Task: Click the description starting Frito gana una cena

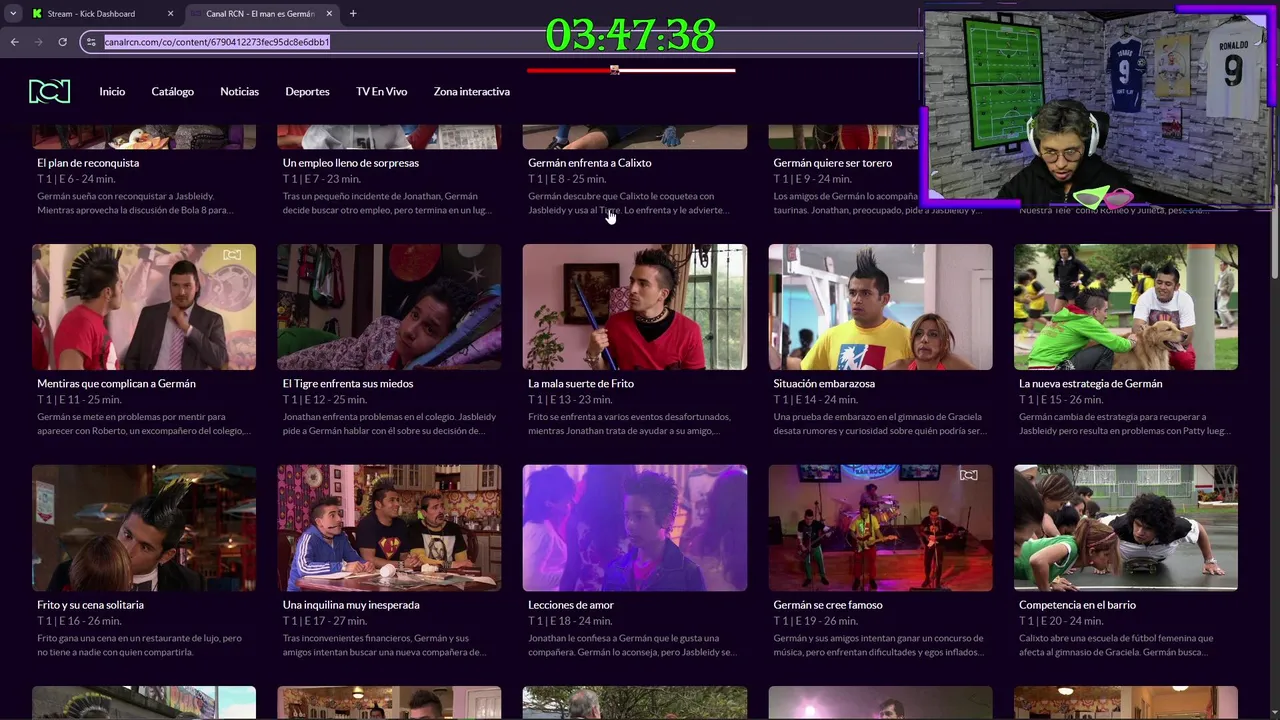Action: pyautogui.click(x=139, y=645)
